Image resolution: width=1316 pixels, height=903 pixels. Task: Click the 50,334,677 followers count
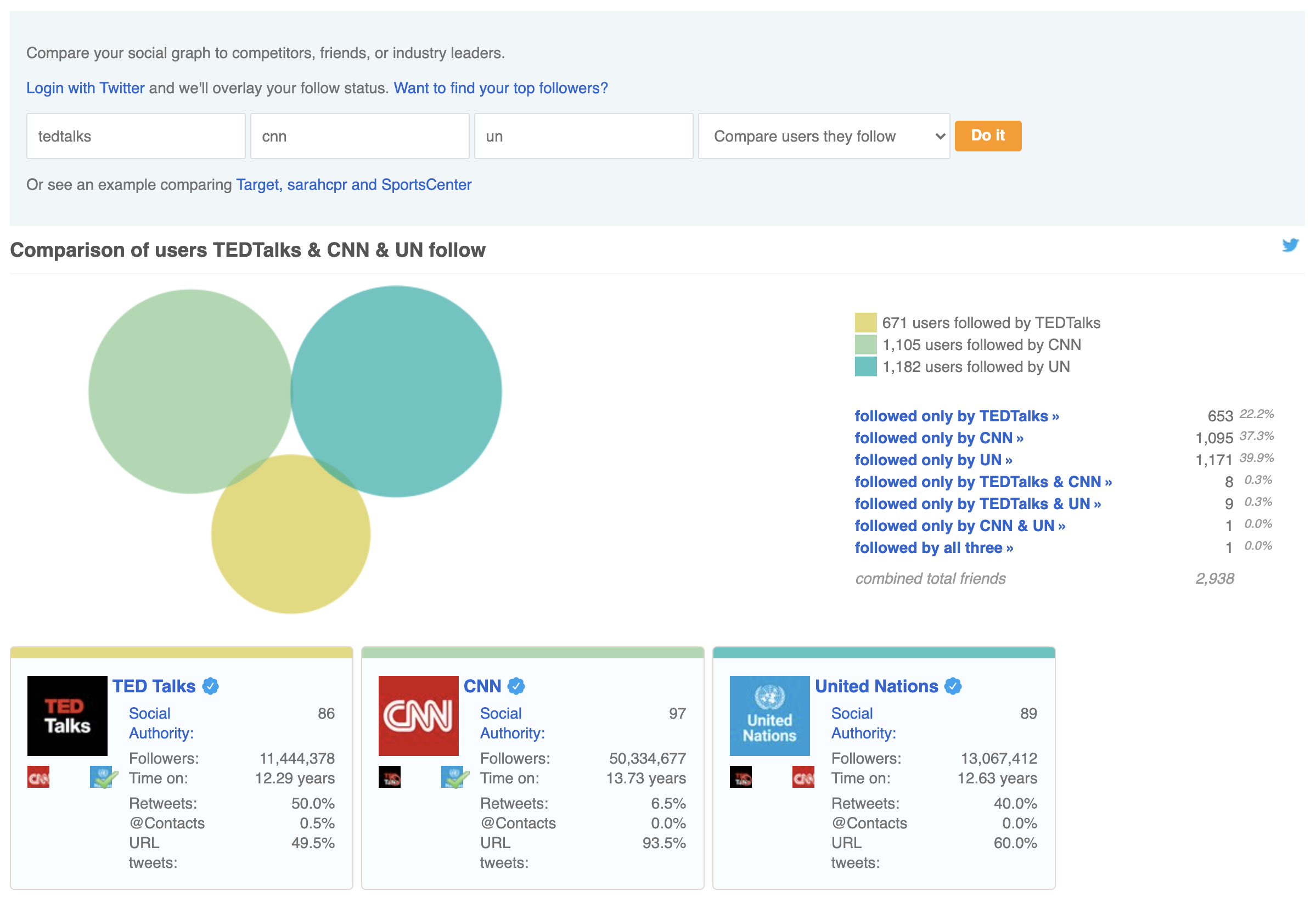(647, 759)
